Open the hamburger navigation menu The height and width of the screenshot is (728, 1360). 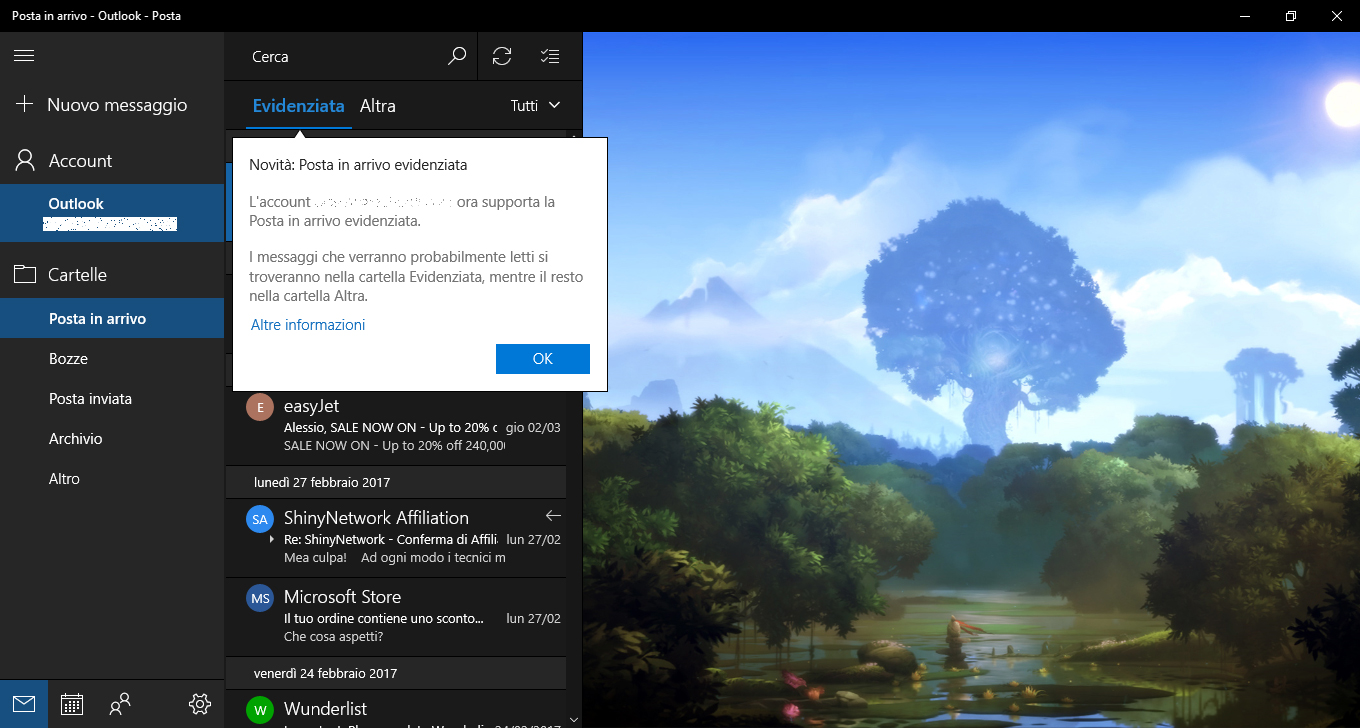[x=24, y=56]
